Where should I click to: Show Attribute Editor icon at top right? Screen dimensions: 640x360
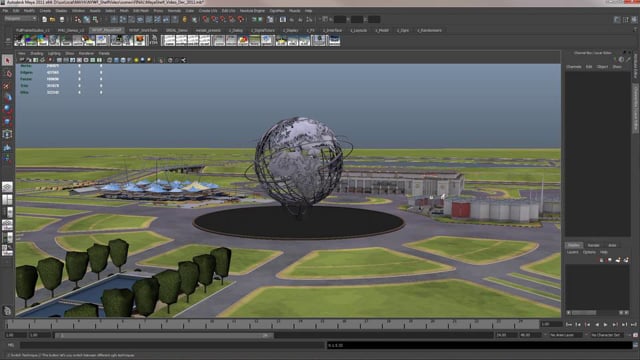click(x=617, y=20)
